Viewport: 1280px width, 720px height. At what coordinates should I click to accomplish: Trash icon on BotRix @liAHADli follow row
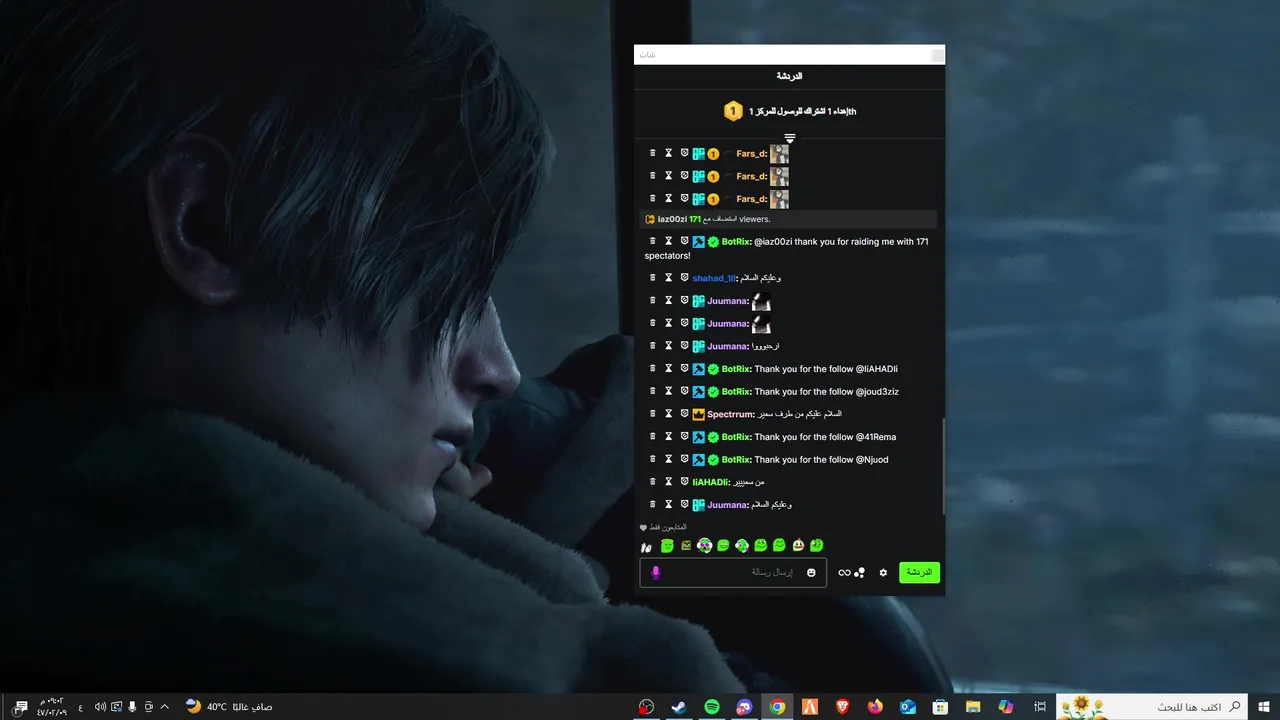click(653, 369)
